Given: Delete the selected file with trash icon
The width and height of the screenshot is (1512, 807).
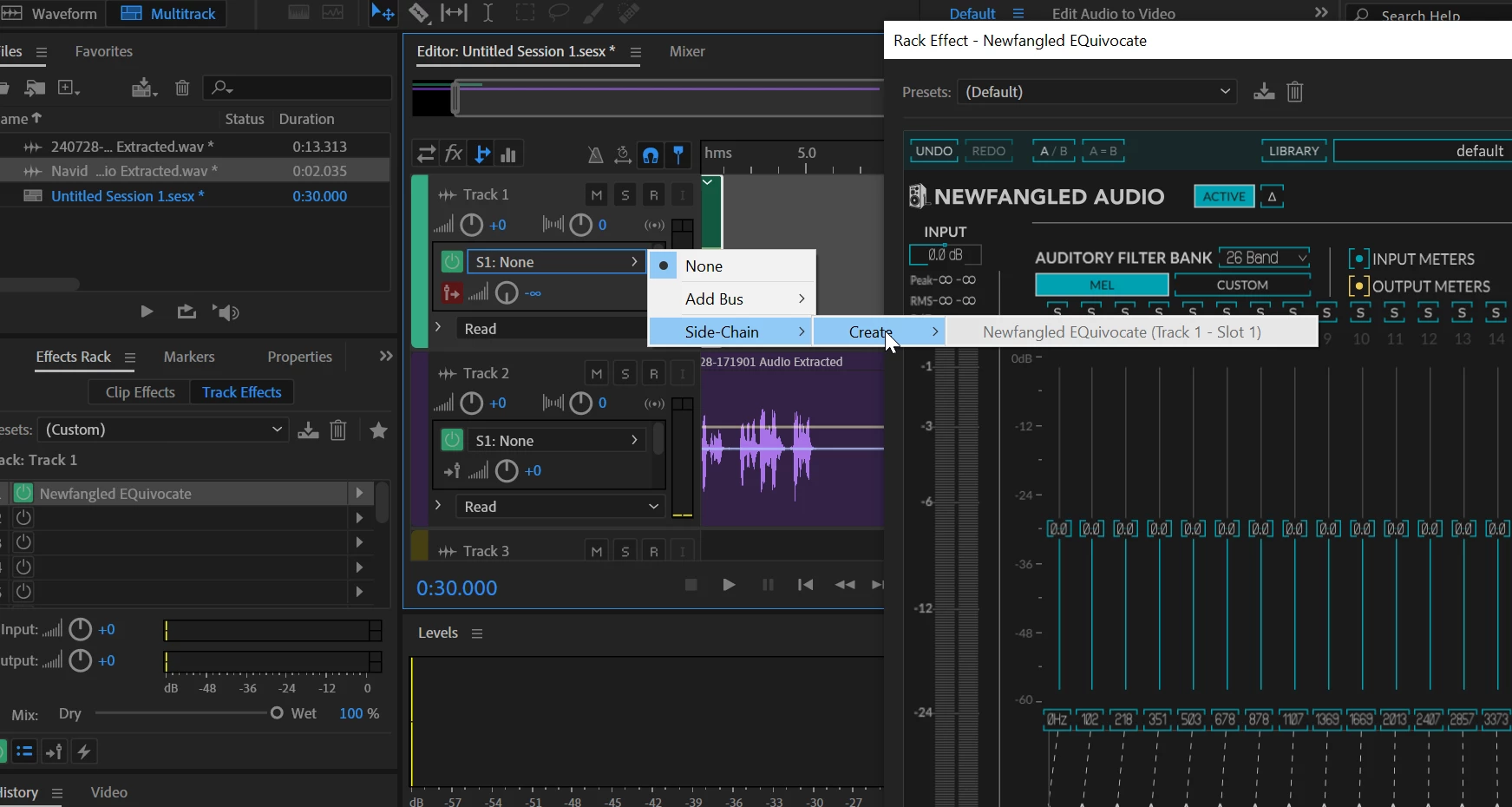Looking at the screenshot, I should [x=182, y=88].
